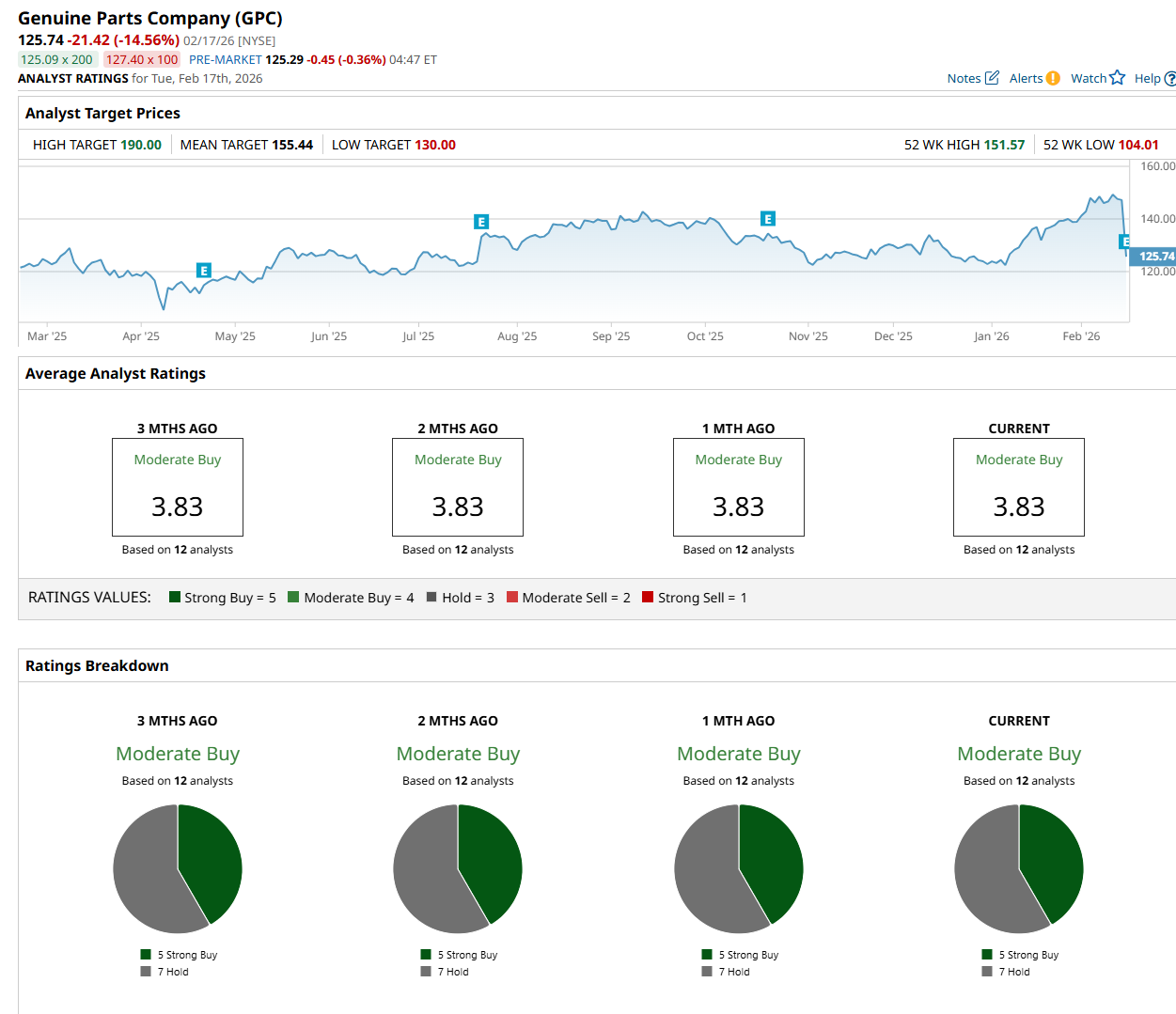The height and width of the screenshot is (1014, 1176).
Task: Click the Watch star icon
Action: click(1117, 78)
